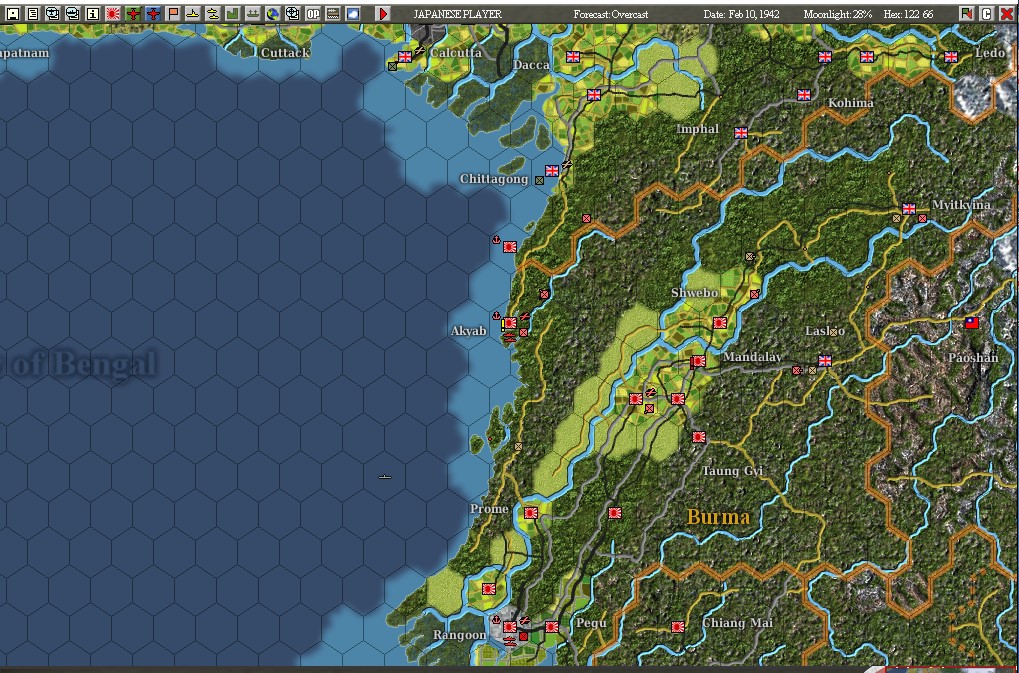The height and width of the screenshot is (673, 1019).
Task: Click the 'Date: Feb 10, 1942' text
Action: tap(742, 14)
